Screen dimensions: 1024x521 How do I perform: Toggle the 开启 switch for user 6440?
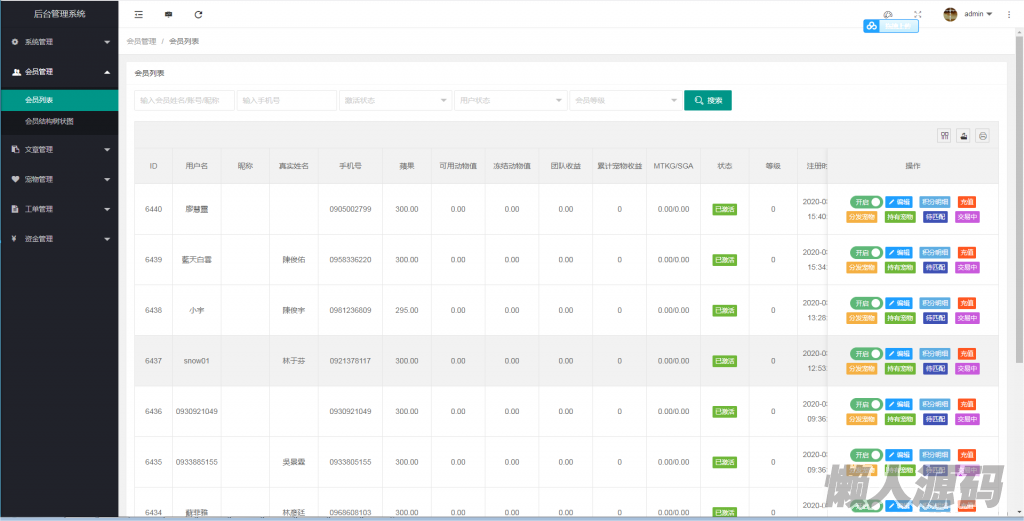pos(866,202)
